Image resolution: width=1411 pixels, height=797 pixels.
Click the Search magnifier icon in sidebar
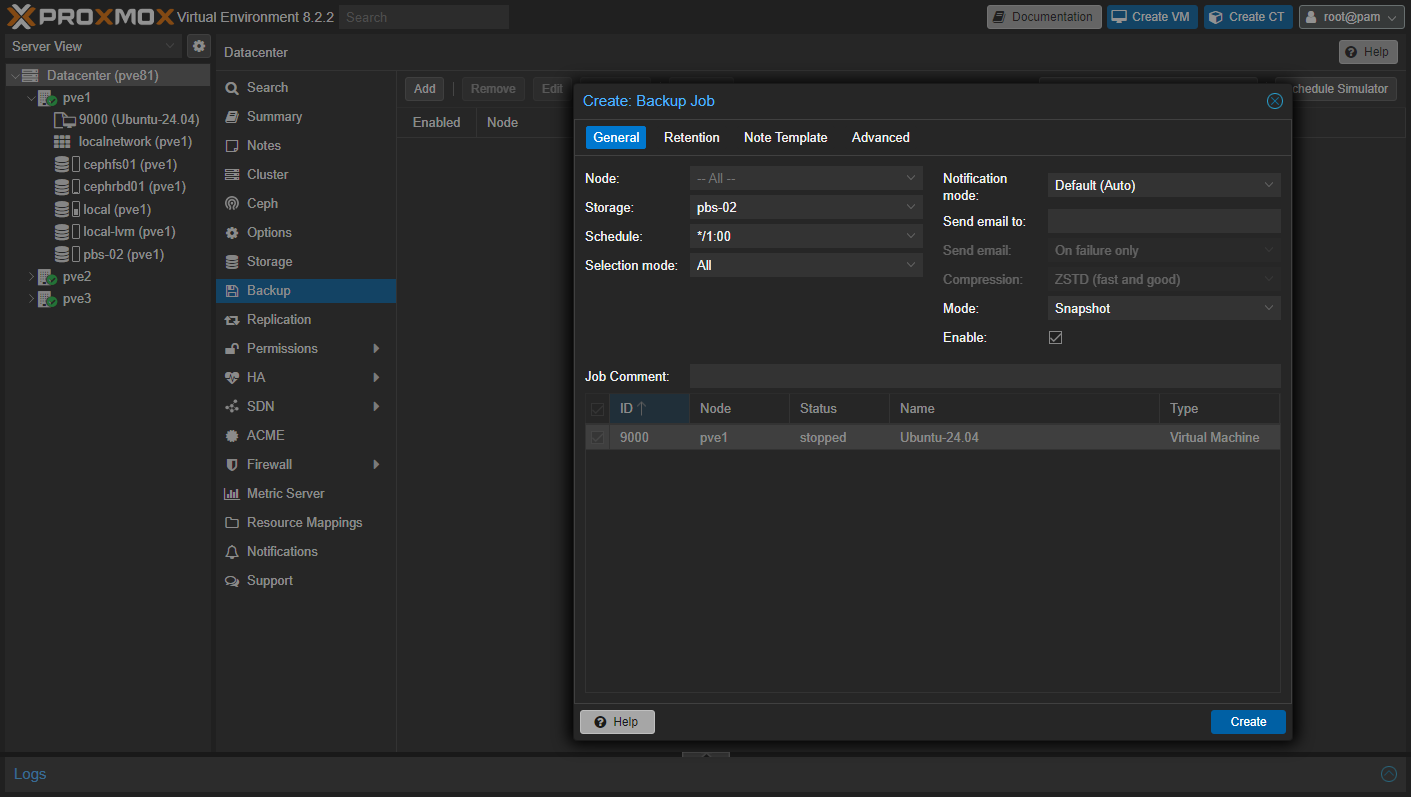coord(232,88)
